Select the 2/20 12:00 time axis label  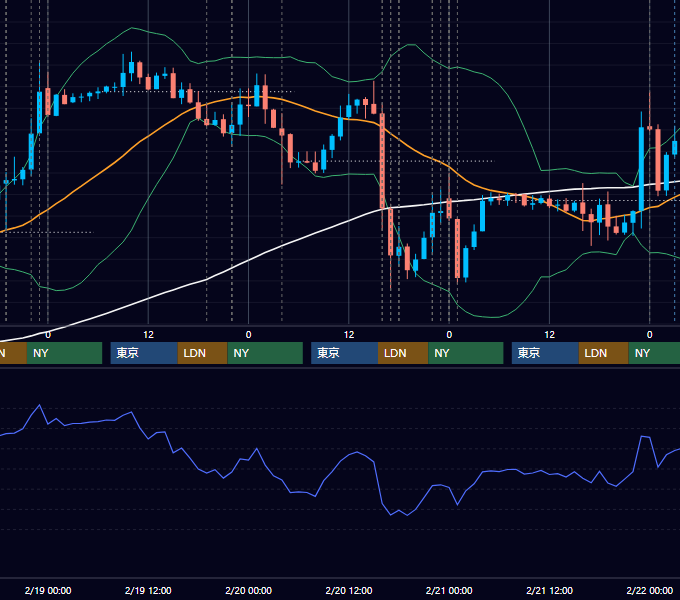click(x=349, y=590)
